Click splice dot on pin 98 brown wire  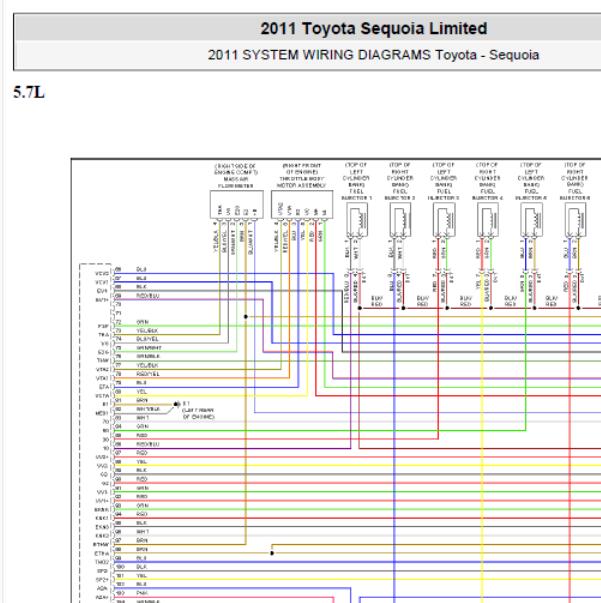(x=272, y=553)
